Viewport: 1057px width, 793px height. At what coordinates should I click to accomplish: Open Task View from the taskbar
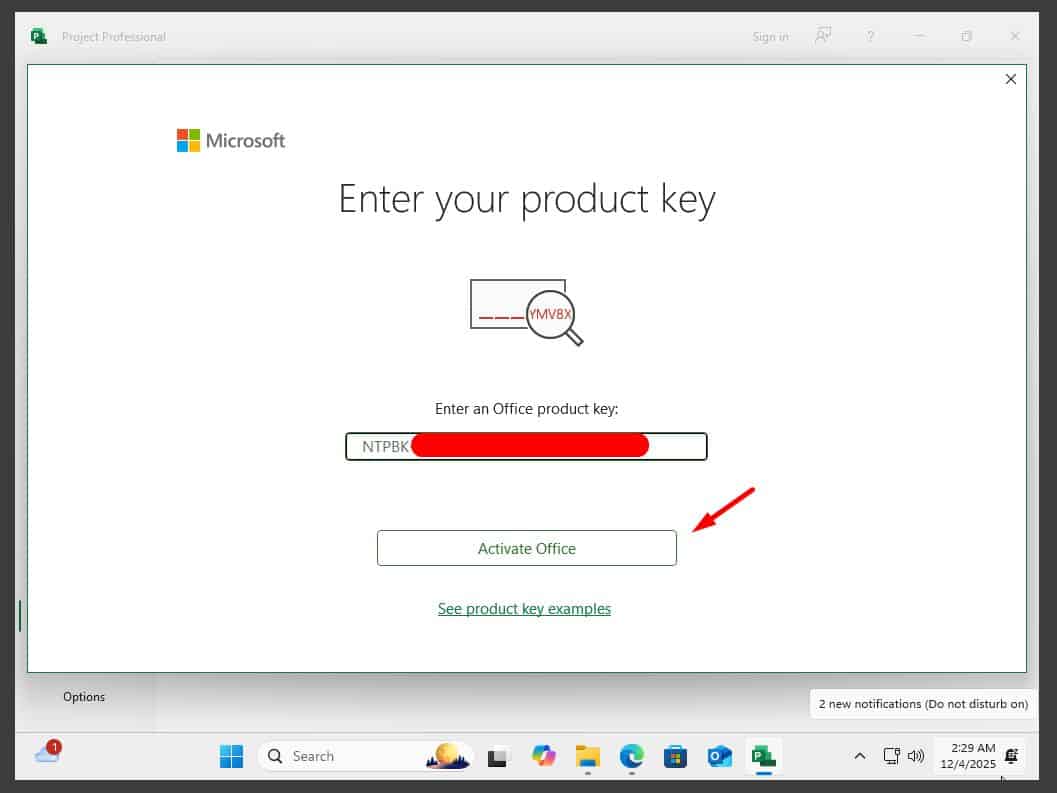497,757
